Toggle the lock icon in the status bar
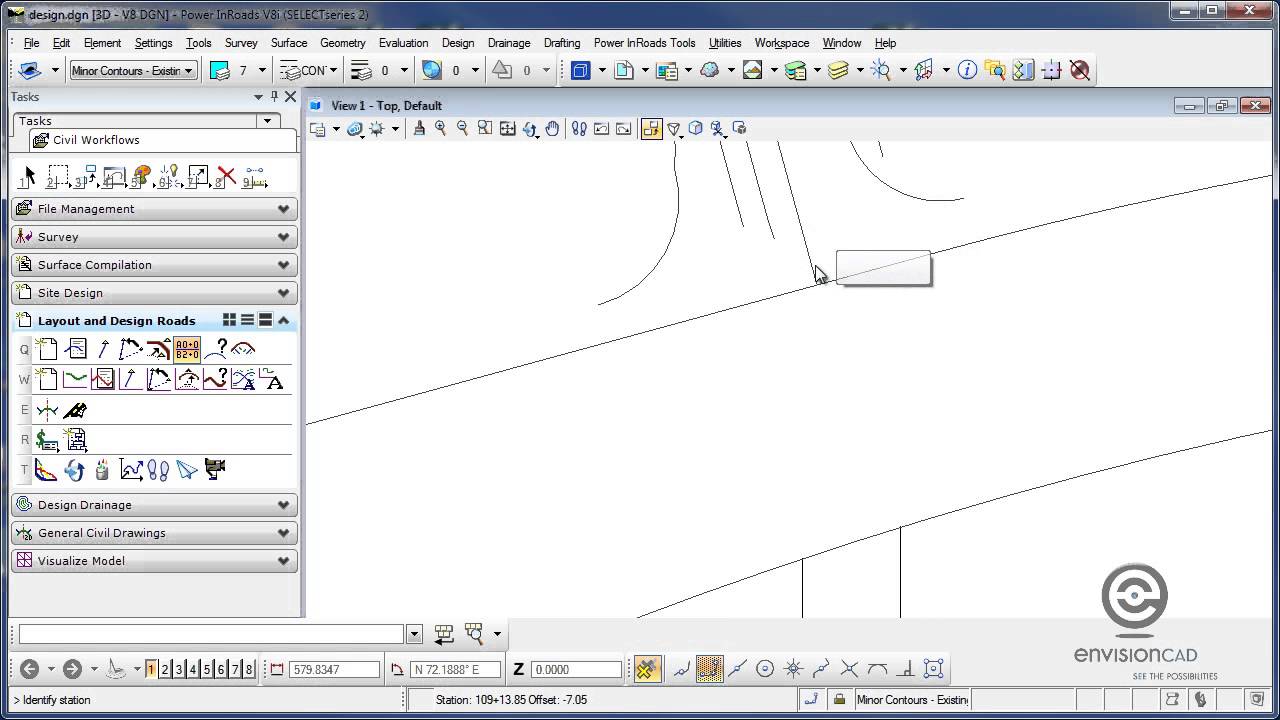Viewport: 1280px width, 720px height. pos(839,699)
